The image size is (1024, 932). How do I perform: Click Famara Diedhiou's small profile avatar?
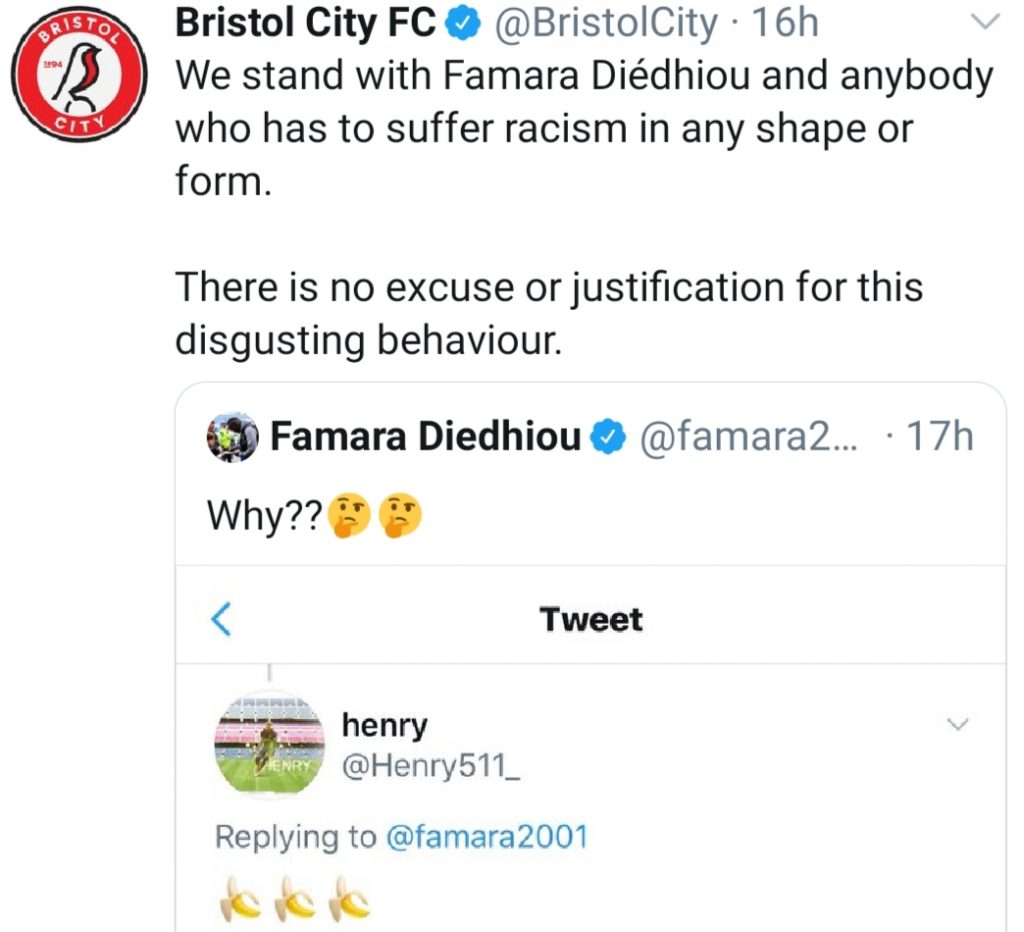point(232,437)
